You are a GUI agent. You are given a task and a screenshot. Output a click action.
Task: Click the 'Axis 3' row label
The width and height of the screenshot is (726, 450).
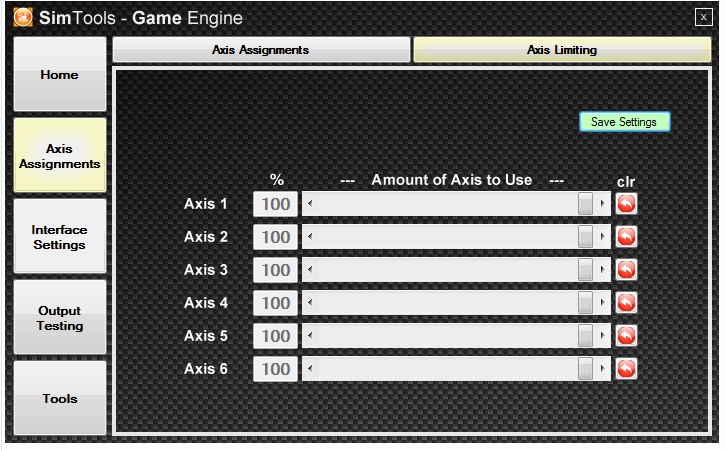(206, 270)
